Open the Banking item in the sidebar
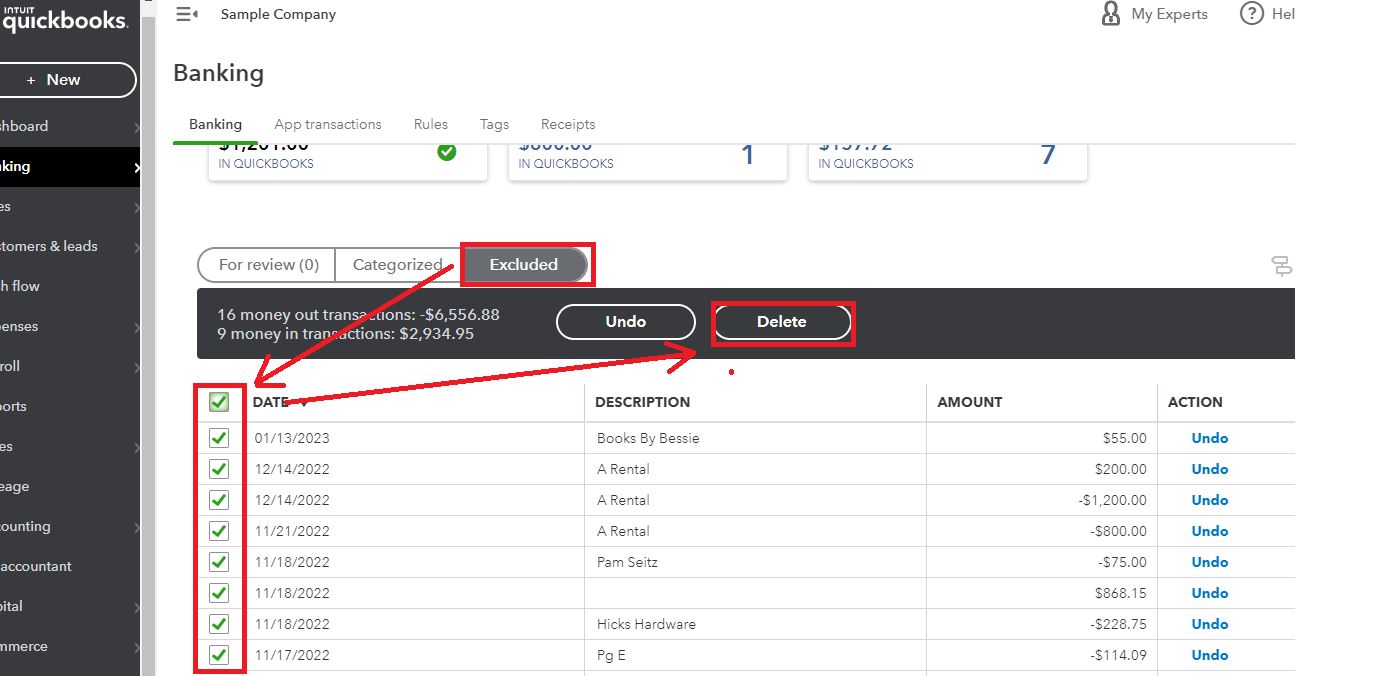Image resolution: width=1384 pixels, height=676 pixels. [70, 167]
